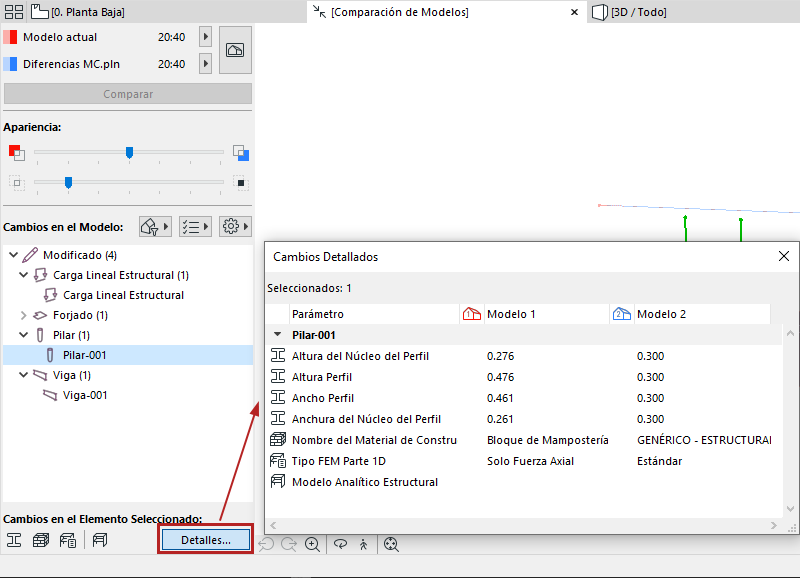Click the next view icon

289,544
